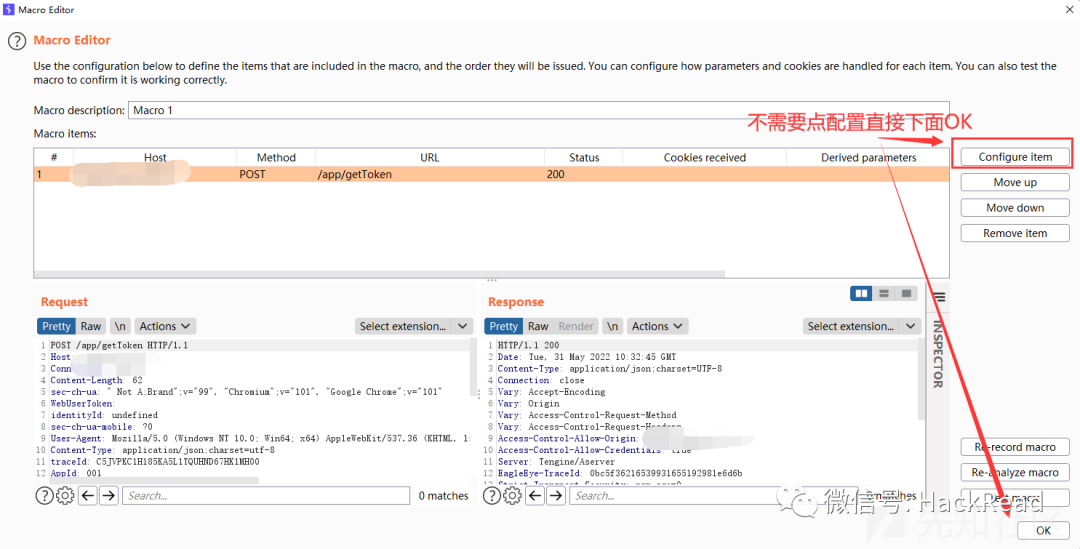This screenshot has width=1080, height=549.
Task: Open the Request search settings gear
Action: (65, 495)
